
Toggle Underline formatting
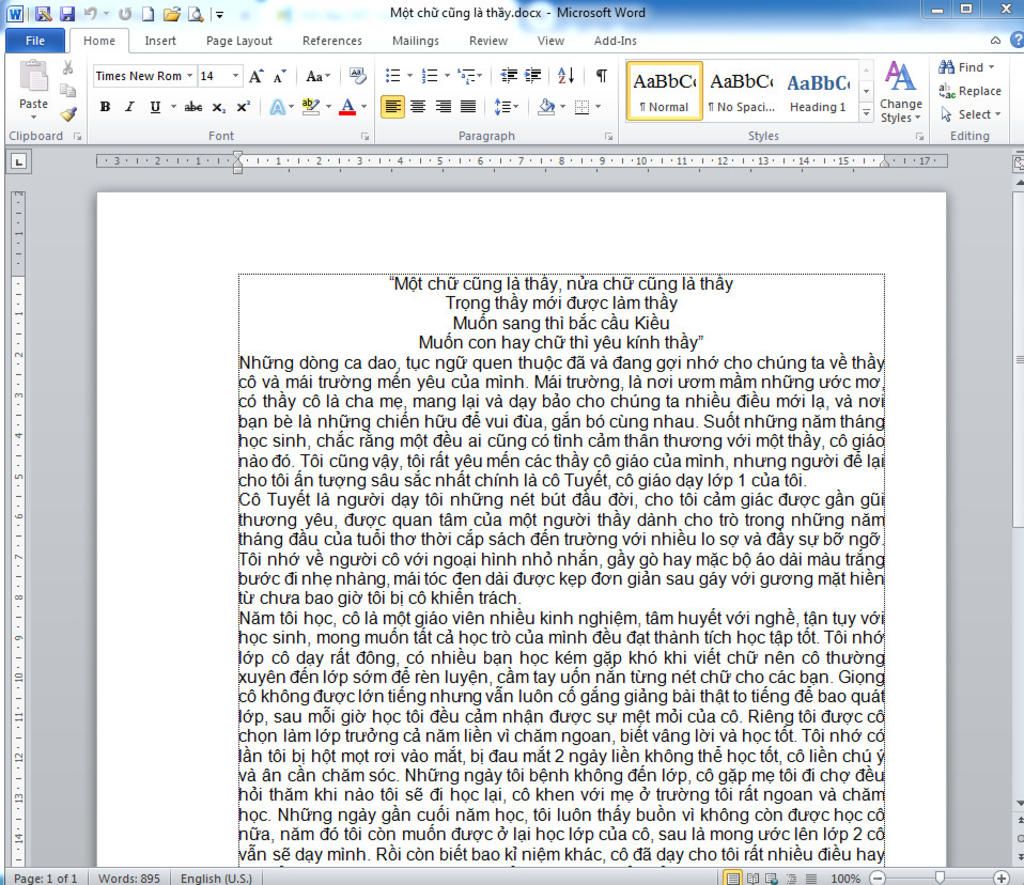pyautogui.click(x=155, y=106)
